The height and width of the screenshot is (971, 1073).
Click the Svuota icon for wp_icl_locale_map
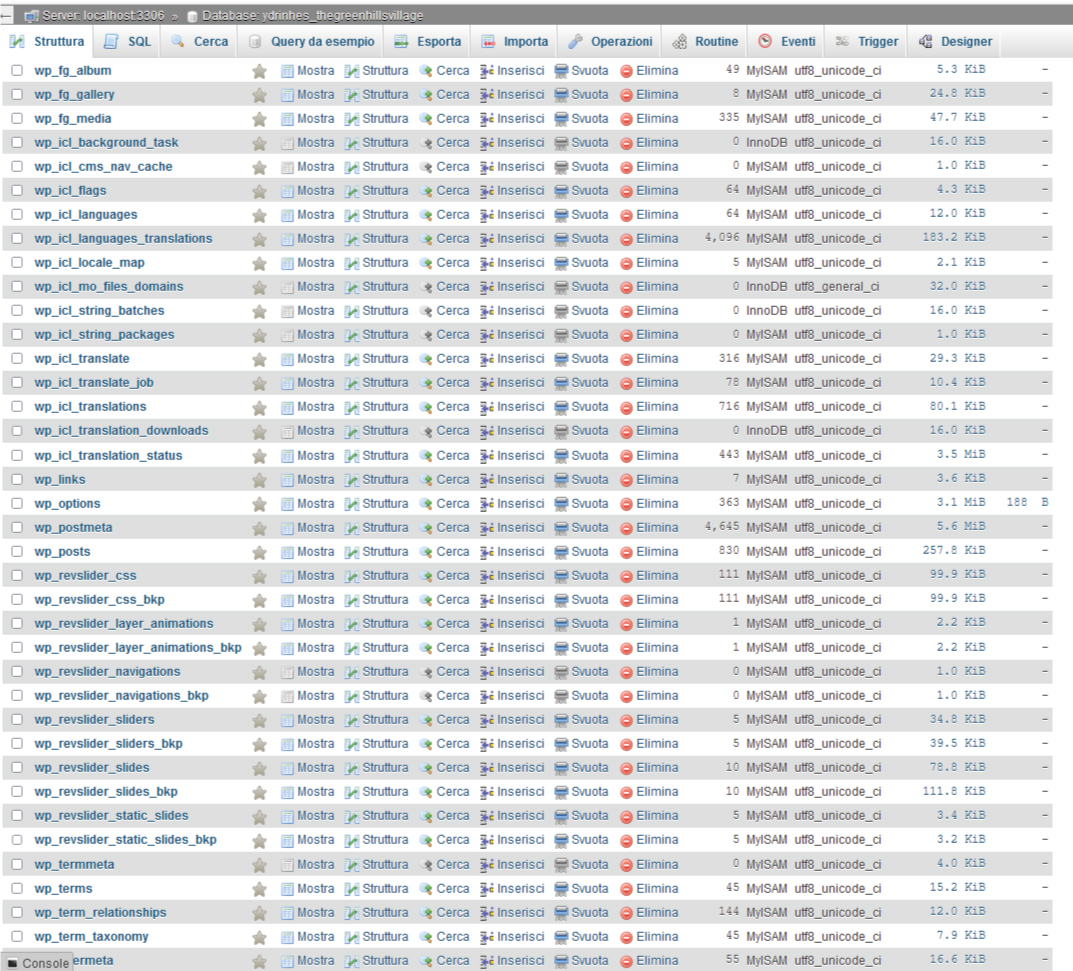tap(561, 263)
